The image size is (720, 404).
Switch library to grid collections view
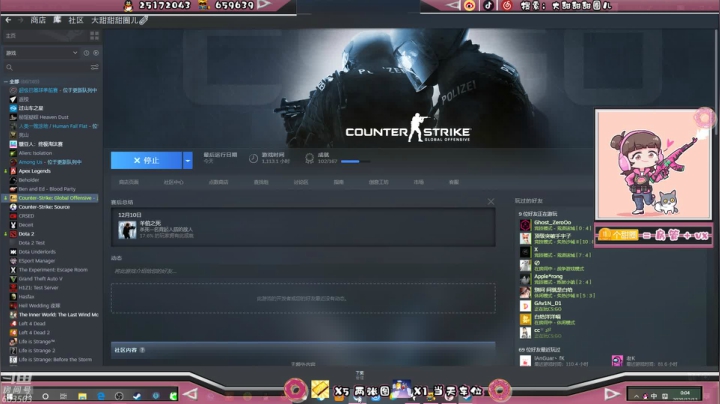coord(95,35)
